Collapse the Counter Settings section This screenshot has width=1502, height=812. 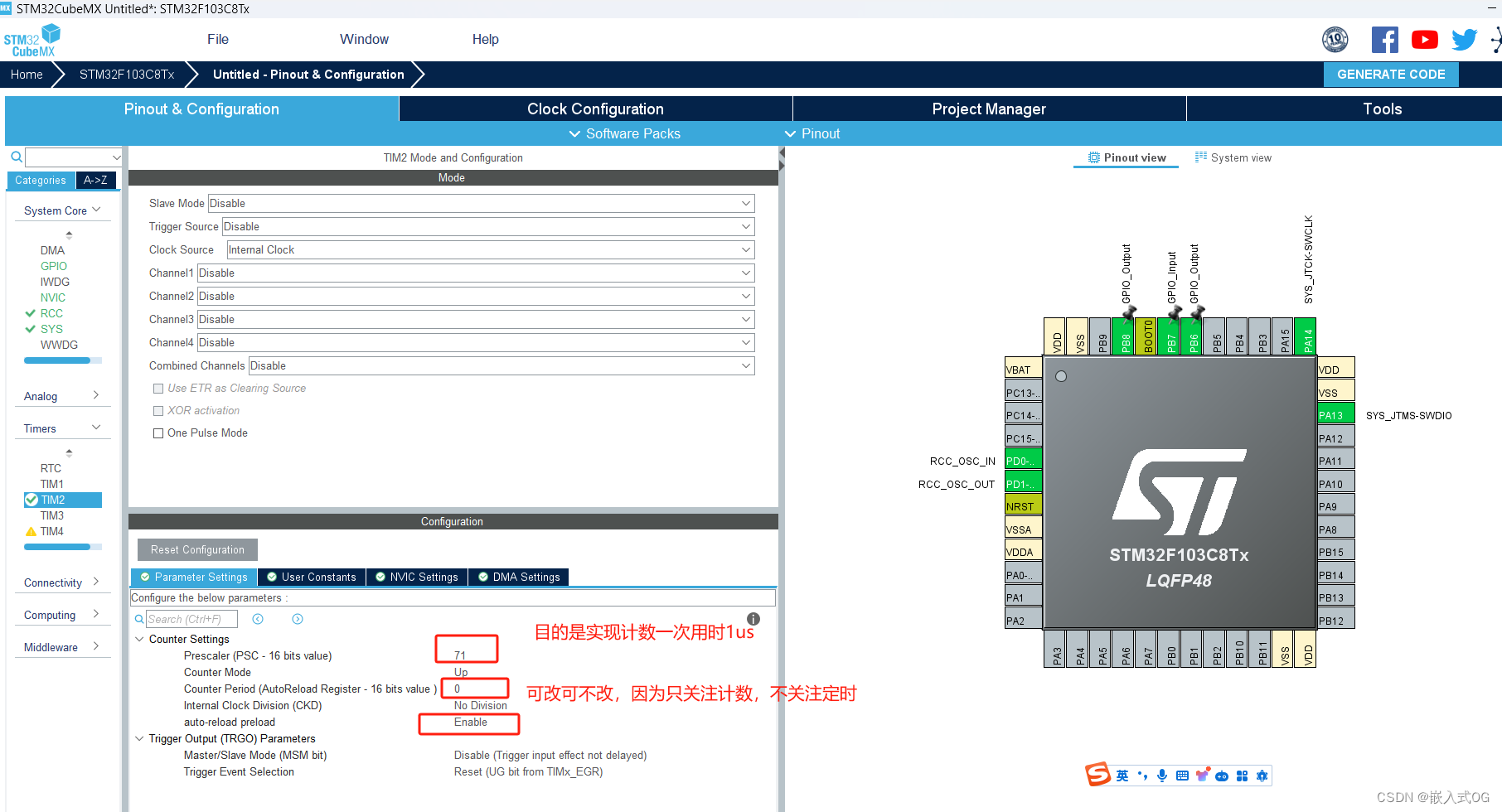pos(138,639)
